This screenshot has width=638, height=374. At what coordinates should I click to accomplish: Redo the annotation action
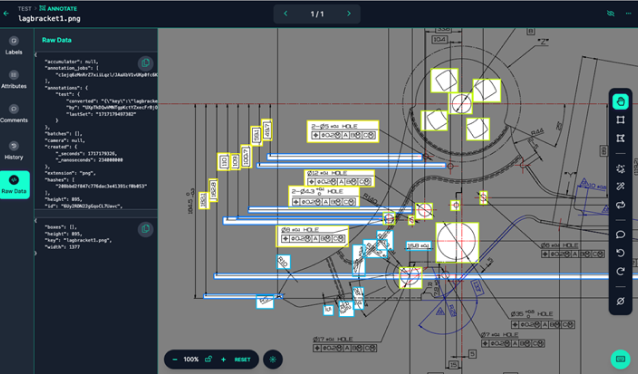pyautogui.click(x=620, y=271)
